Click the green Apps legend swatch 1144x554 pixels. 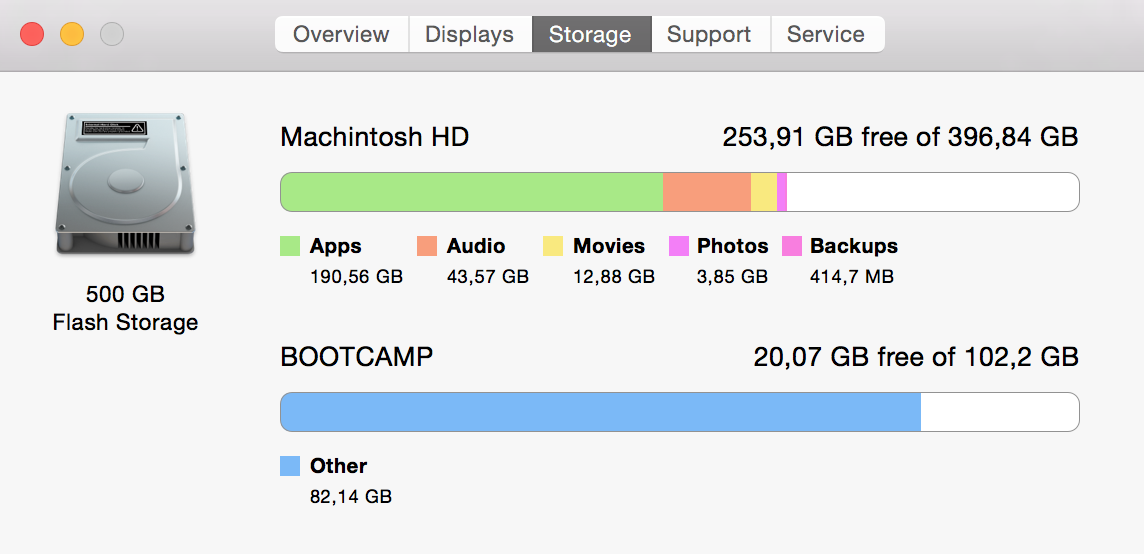tap(290, 246)
